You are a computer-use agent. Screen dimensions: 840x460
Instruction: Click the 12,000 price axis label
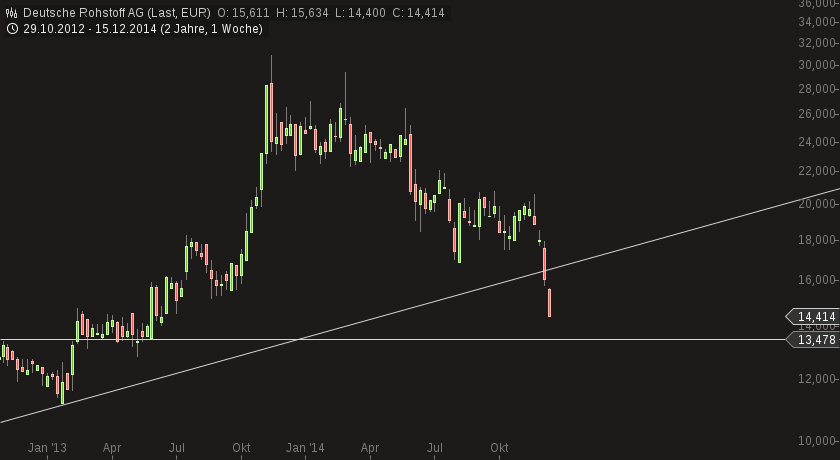[817, 379]
